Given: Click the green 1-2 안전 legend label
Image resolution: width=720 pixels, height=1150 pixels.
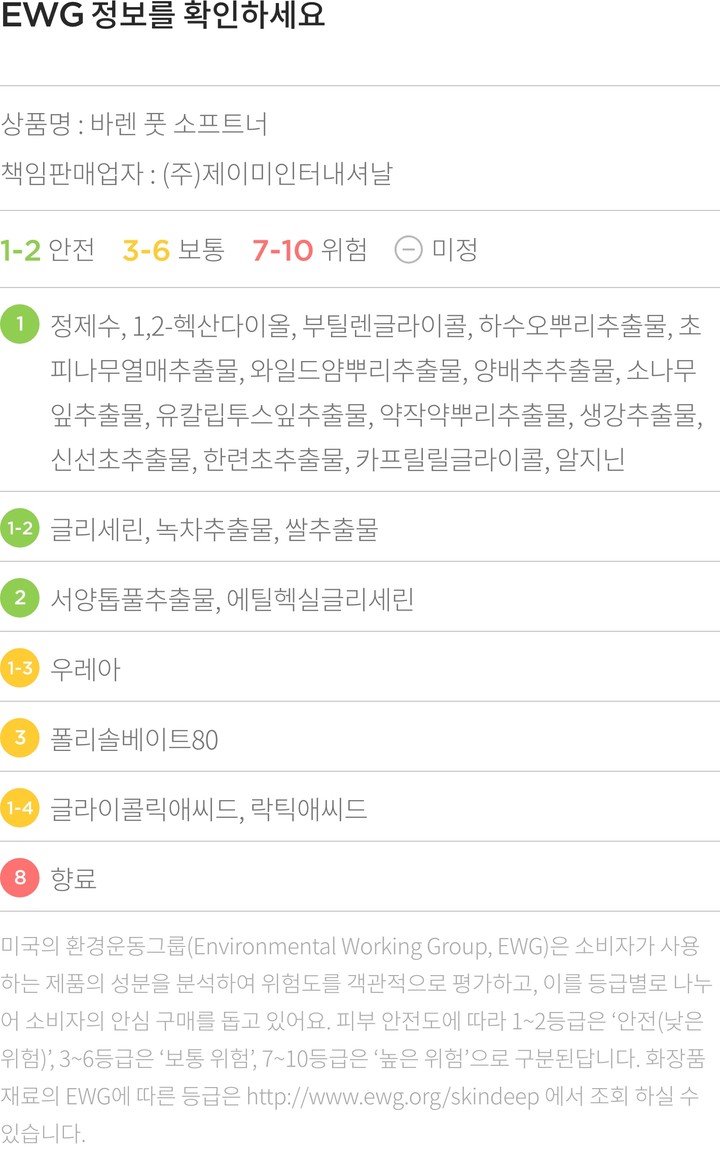Looking at the screenshot, I should [47, 249].
